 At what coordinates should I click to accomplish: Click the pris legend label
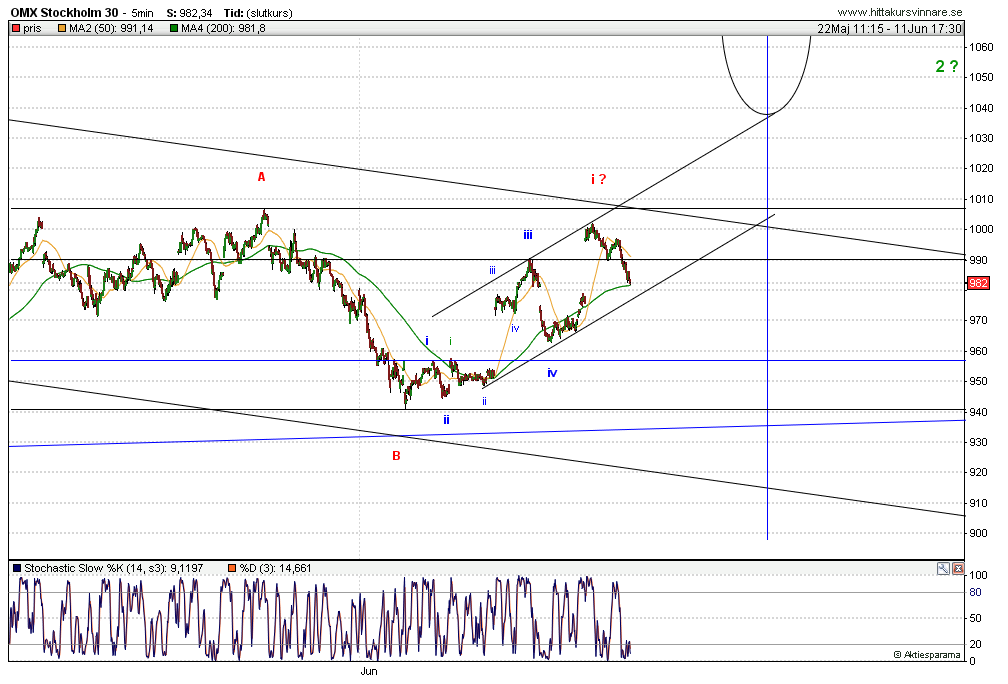tap(32, 28)
